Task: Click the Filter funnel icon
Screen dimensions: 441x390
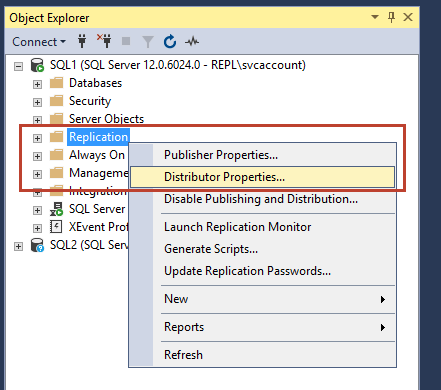Action: pos(148,42)
